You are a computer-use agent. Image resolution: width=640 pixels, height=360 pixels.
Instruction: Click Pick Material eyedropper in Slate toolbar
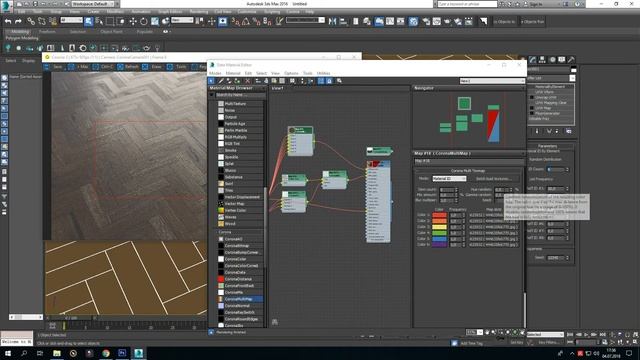(x=221, y=81)
